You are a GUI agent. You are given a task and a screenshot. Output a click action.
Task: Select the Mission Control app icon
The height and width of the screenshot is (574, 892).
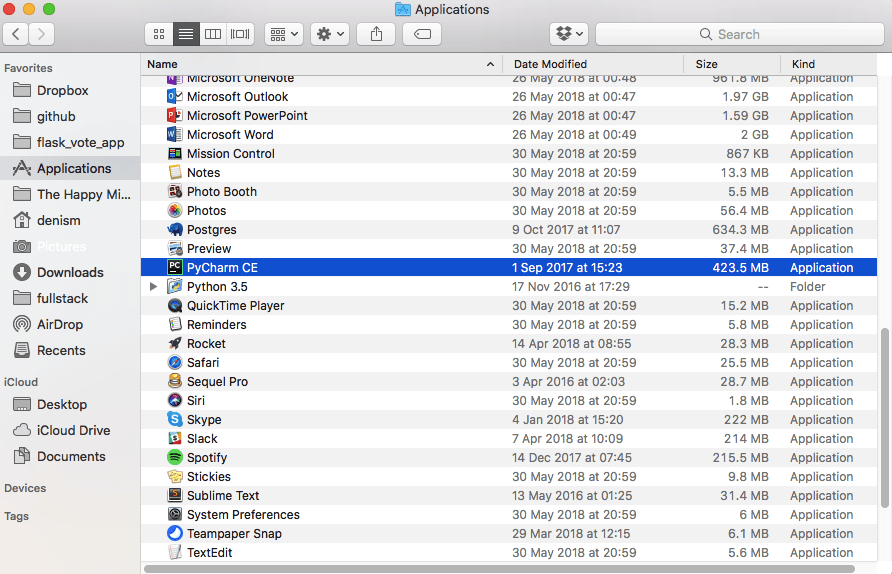tap(175, 154)
